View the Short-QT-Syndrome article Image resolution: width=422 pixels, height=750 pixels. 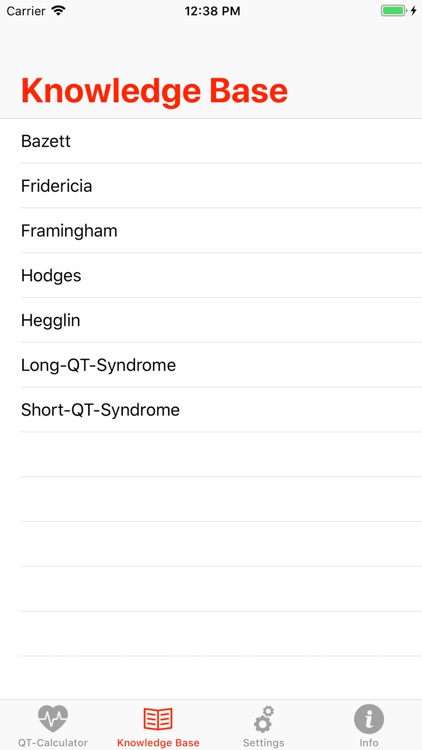(211, 410)
